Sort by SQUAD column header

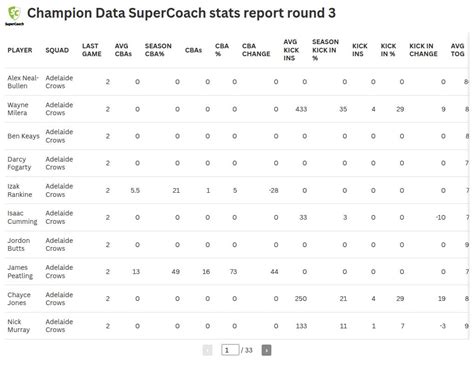(x=57, y=50)
